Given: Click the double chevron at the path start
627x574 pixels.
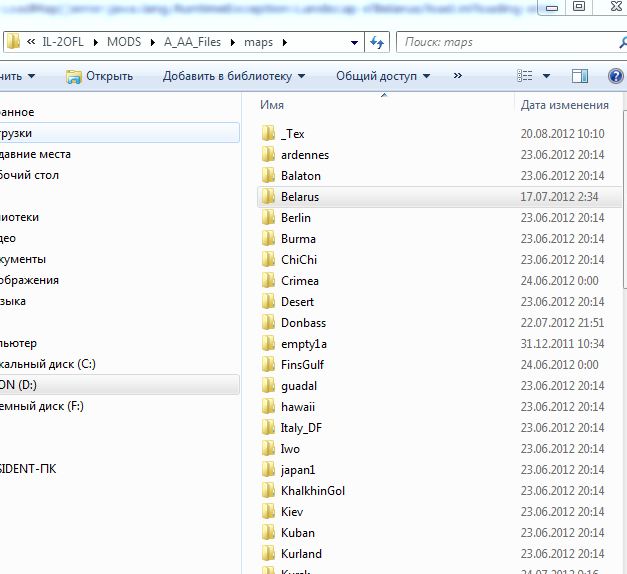Looking at the screenshot, I should point(31,42).
